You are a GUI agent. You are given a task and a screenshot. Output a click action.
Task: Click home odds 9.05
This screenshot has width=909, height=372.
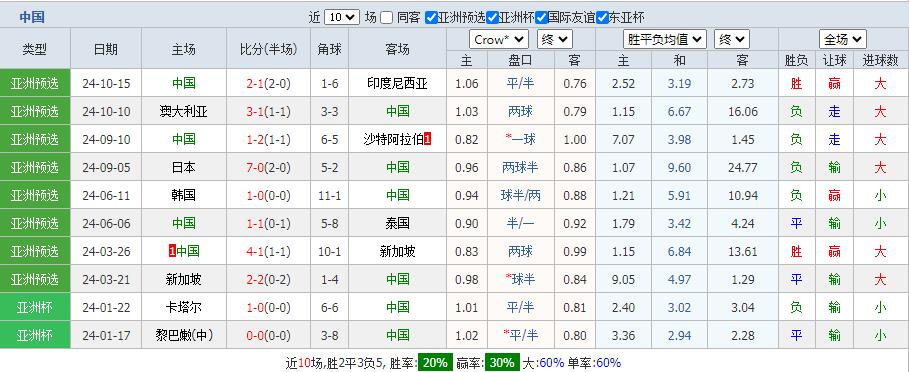[623, 279]
